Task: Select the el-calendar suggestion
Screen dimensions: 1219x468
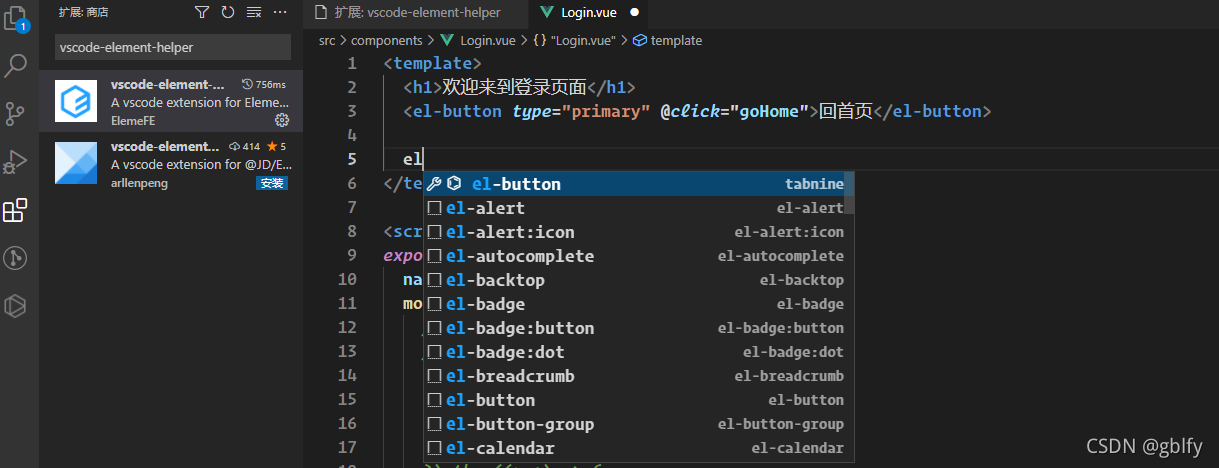Action: click(639, 448)
